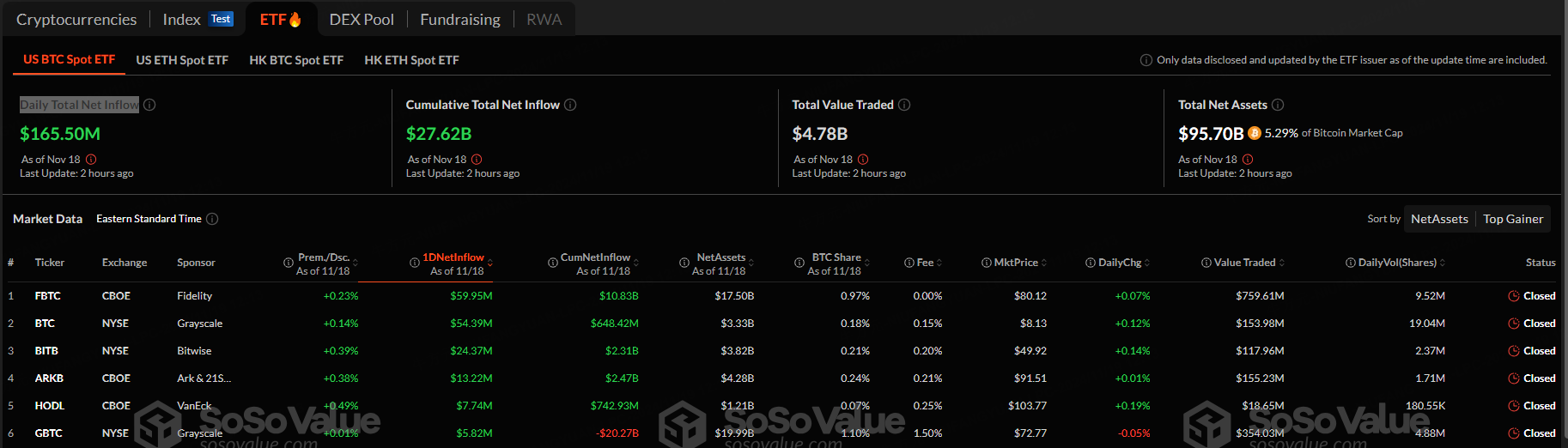This screenshot has width=1568, height=448.
Task: Open the DEX Pool tab
Action: coord(362,19)
